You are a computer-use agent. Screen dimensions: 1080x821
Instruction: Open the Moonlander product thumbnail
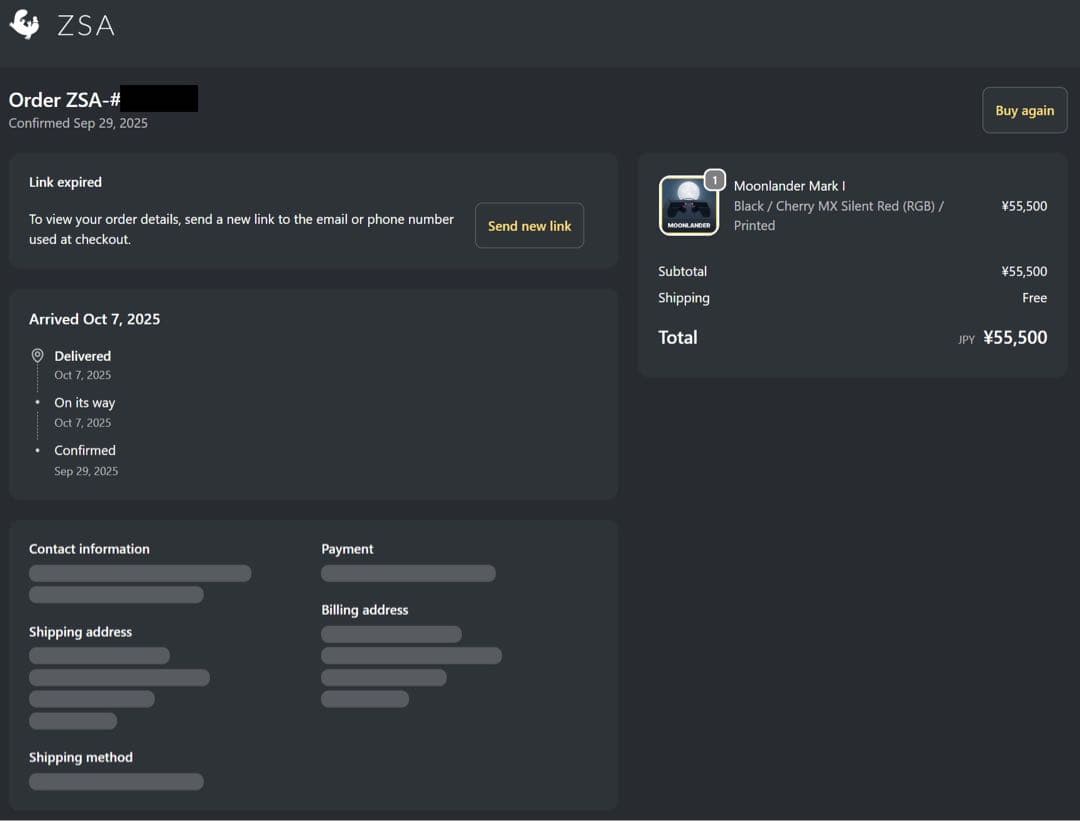tap(688, 206)
